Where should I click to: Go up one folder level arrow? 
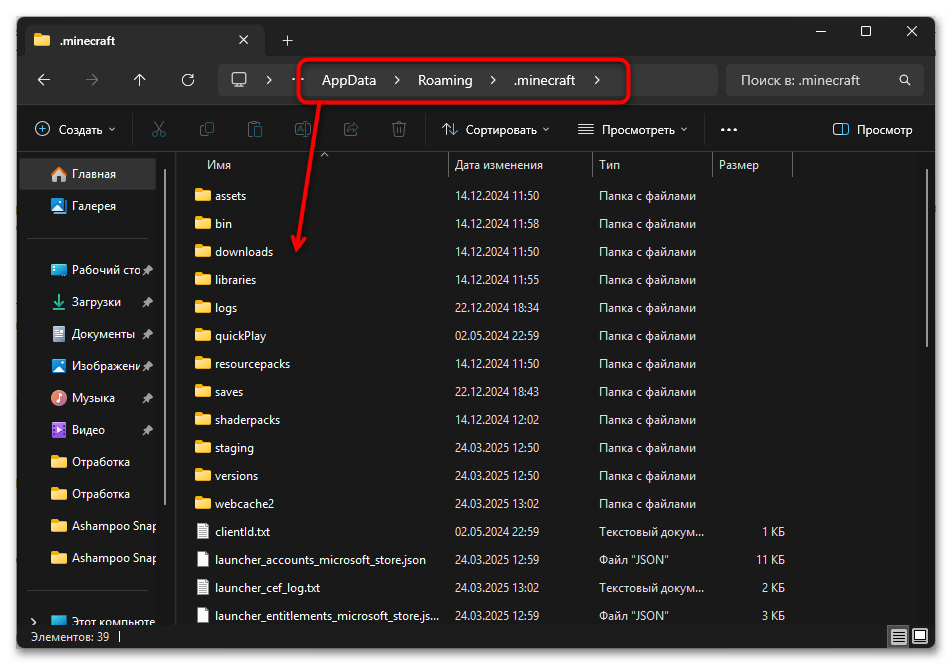140,80
